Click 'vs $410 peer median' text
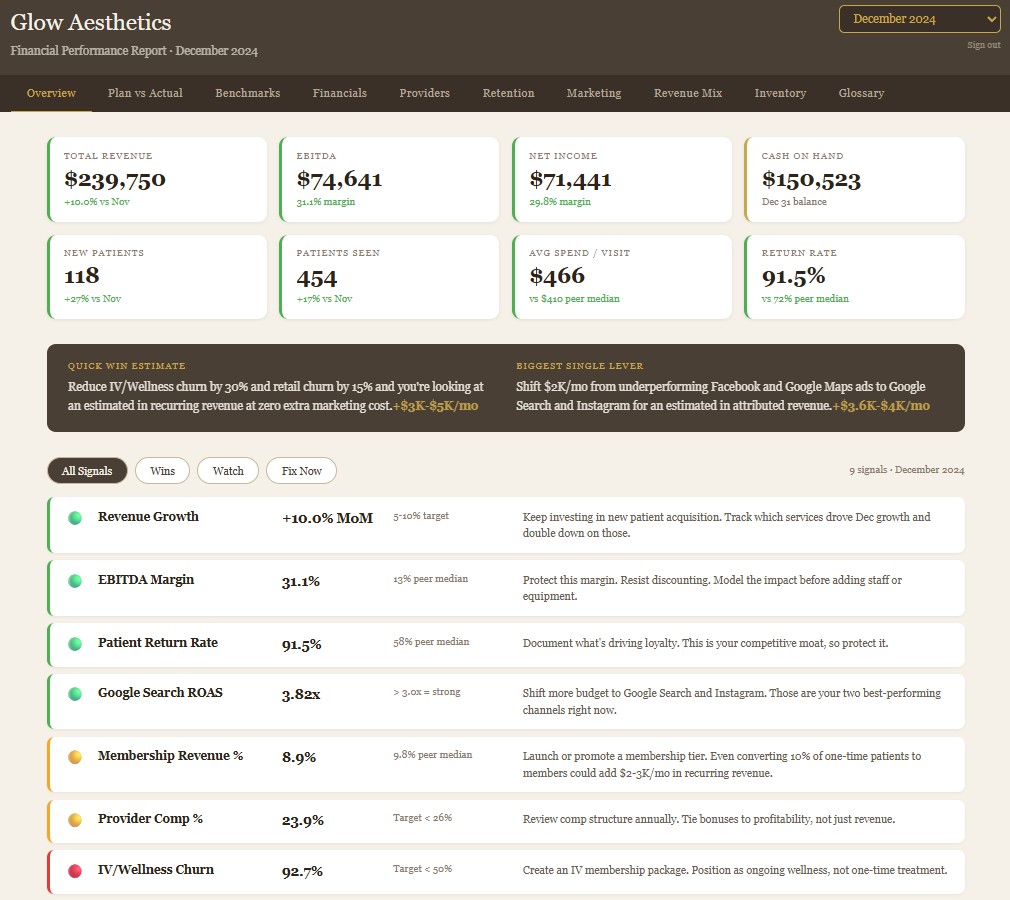This screenshot has height=900, width=1010. pos(575,298)
